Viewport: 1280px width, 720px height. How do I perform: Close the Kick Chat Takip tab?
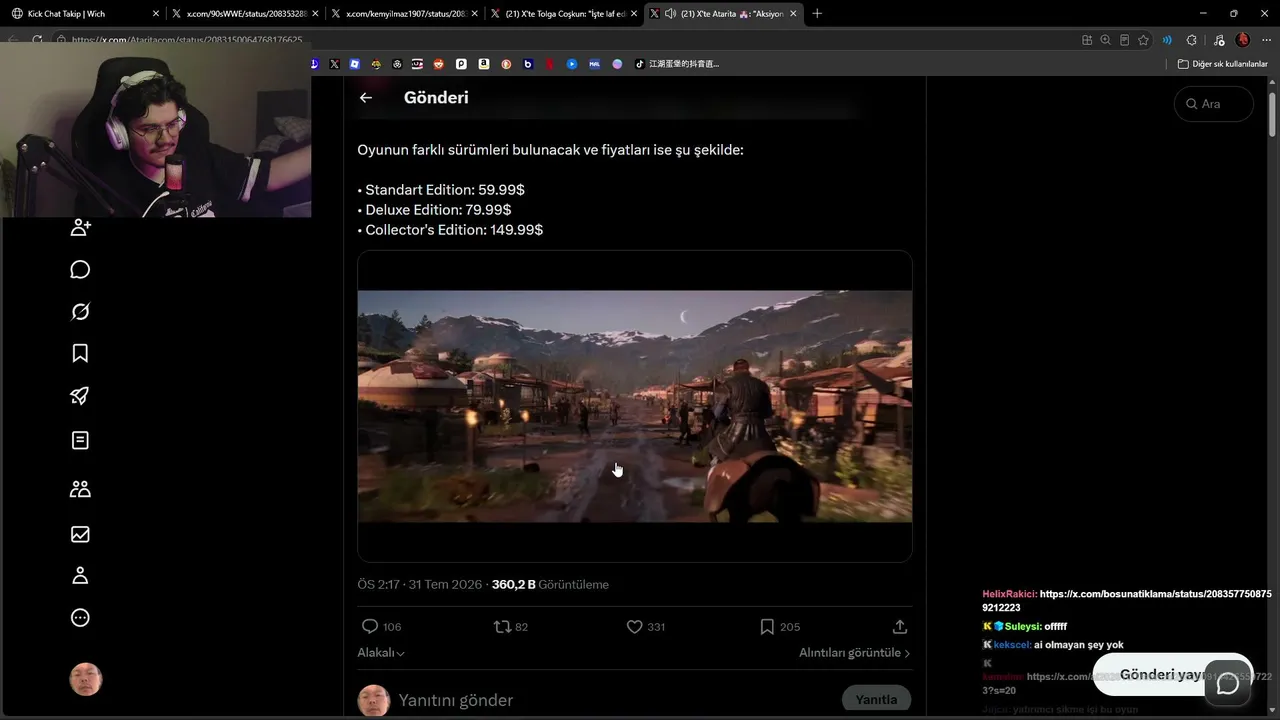click(156, 14)
